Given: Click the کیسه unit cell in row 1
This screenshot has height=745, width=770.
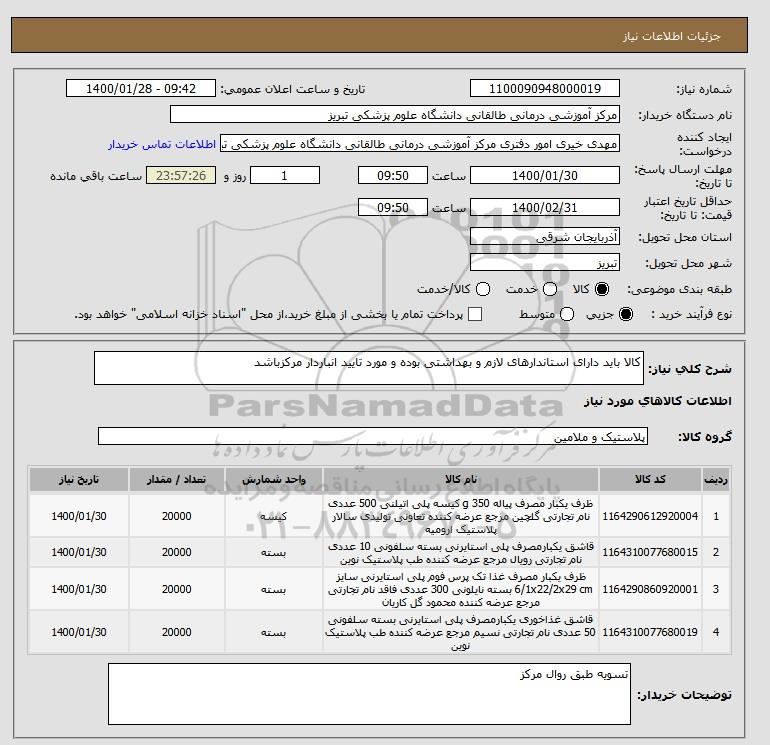Looking at the screenshot, I should pos(274,516).
